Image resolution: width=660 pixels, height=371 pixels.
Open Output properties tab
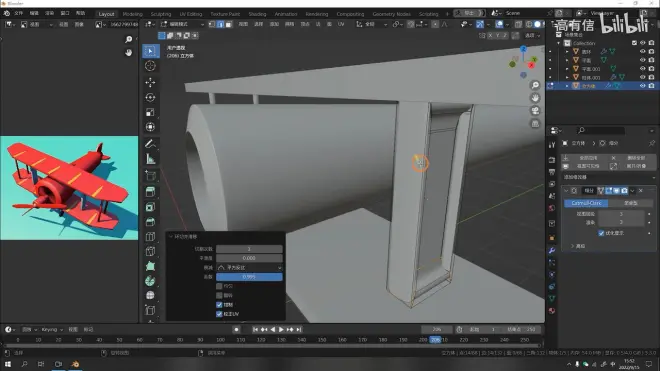click(x=552, y=172)
